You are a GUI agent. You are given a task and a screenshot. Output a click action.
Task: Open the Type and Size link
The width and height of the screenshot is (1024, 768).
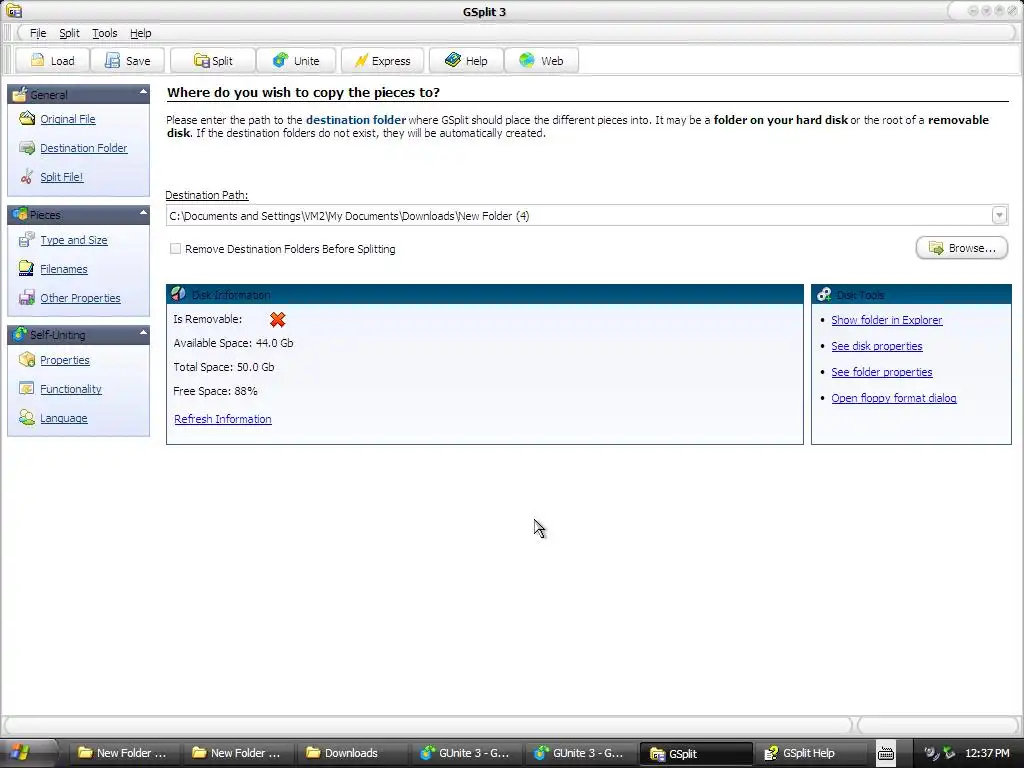[x=74, y=240]
